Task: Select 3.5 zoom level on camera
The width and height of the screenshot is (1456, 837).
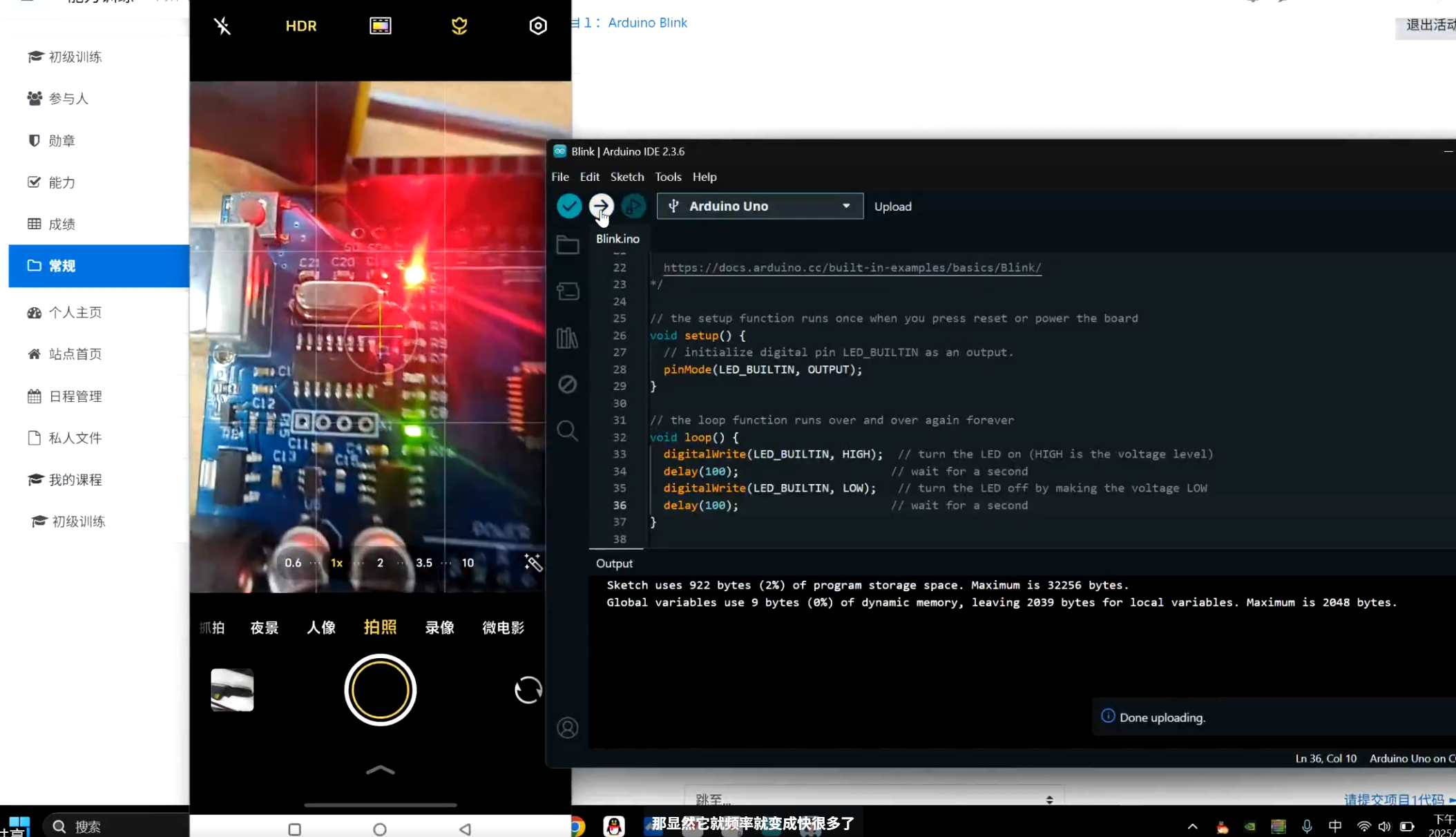Action: pos(424,563)
